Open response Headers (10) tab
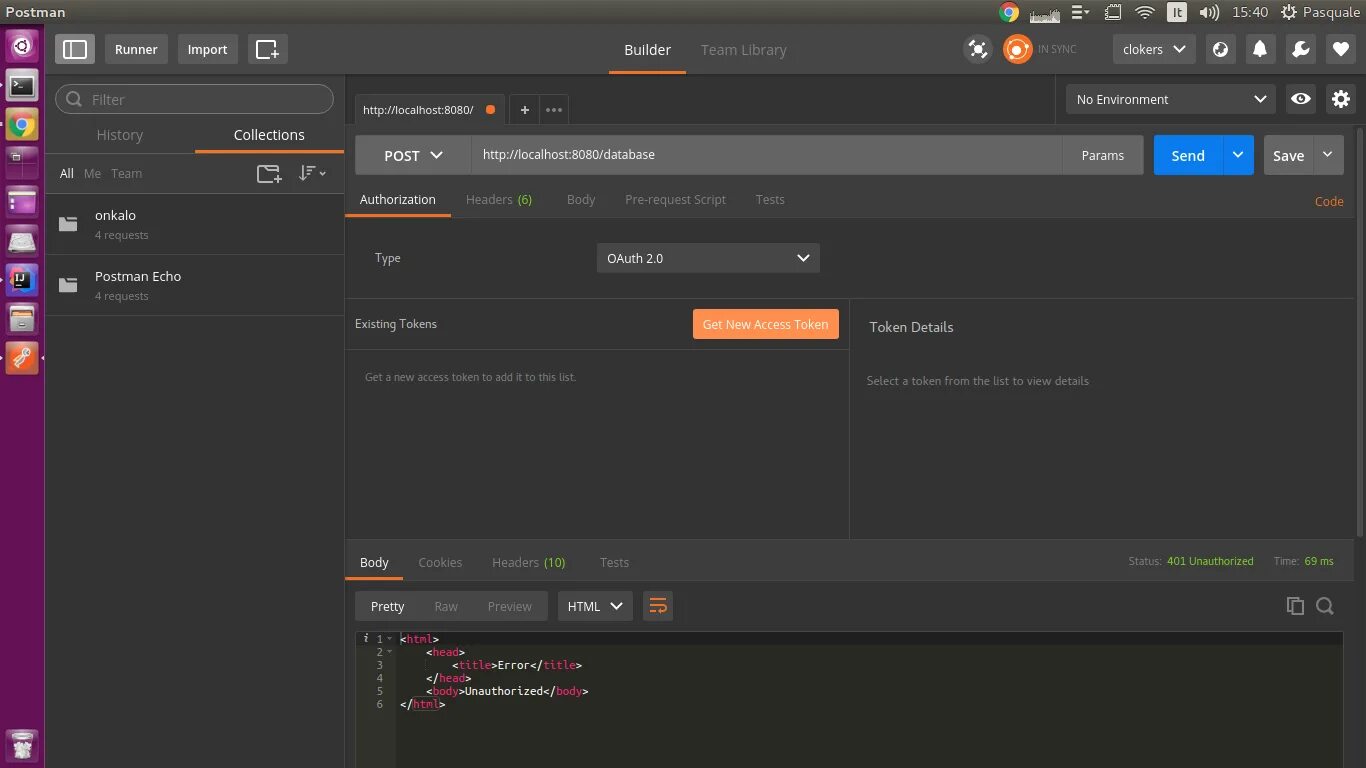1366x768 pixels. (x=528, y=562)
